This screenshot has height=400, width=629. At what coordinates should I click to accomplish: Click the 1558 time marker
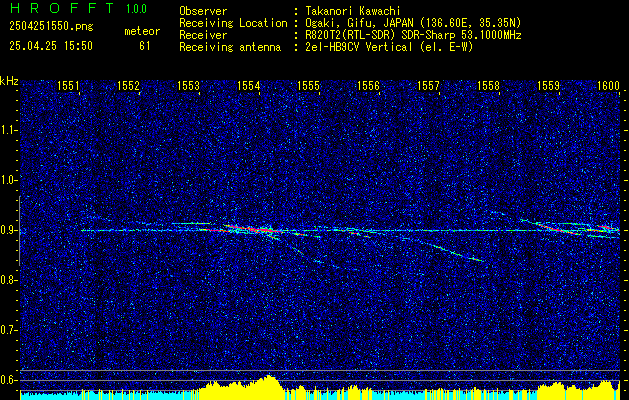[x=488, y=86]
